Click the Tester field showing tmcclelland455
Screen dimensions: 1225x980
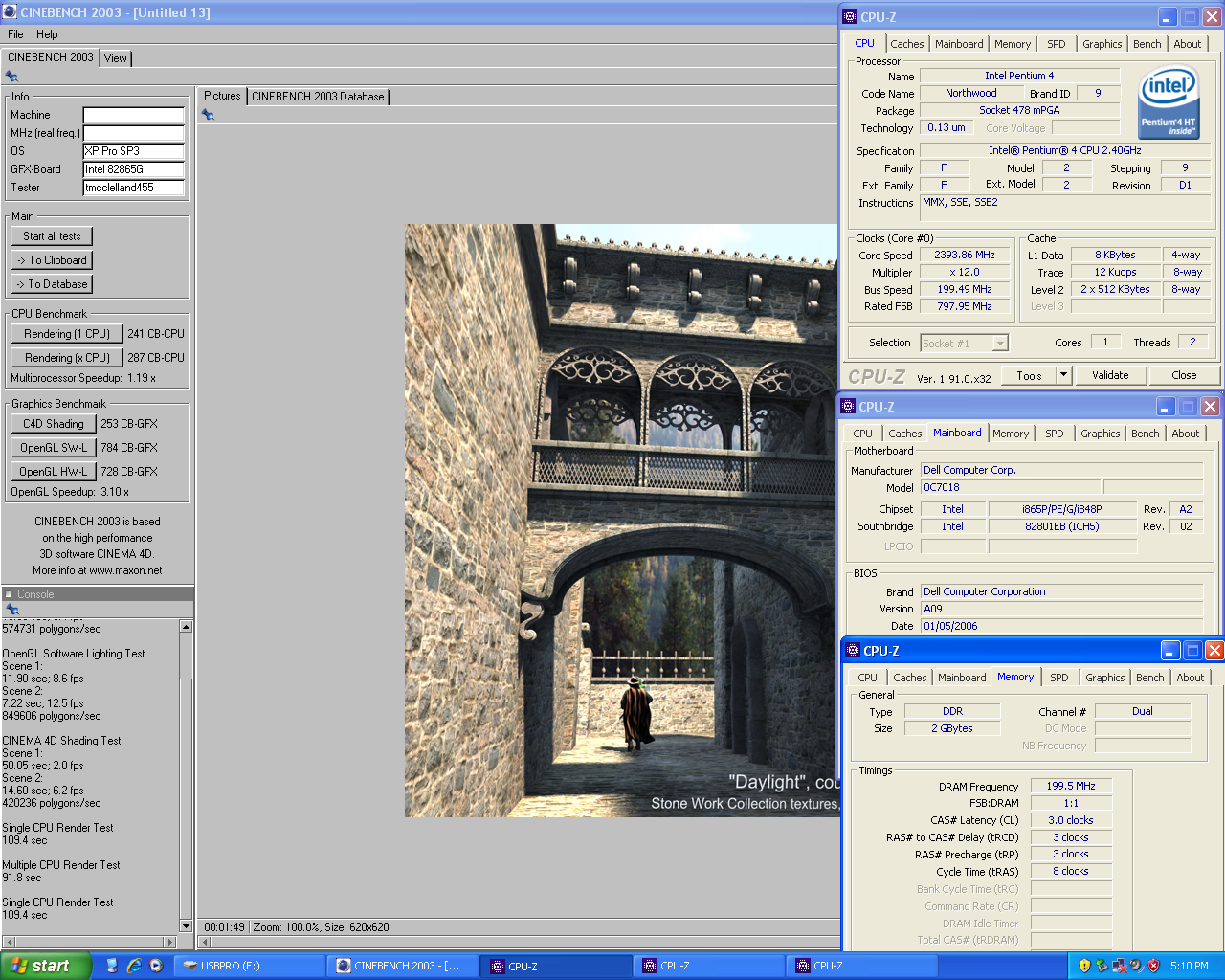[133, 188]
